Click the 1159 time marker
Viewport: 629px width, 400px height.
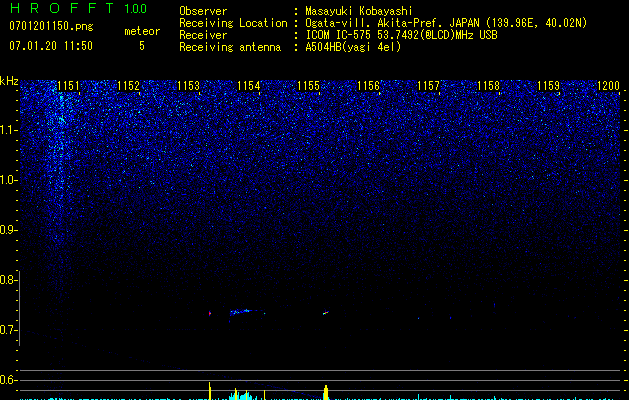[548, 86]
